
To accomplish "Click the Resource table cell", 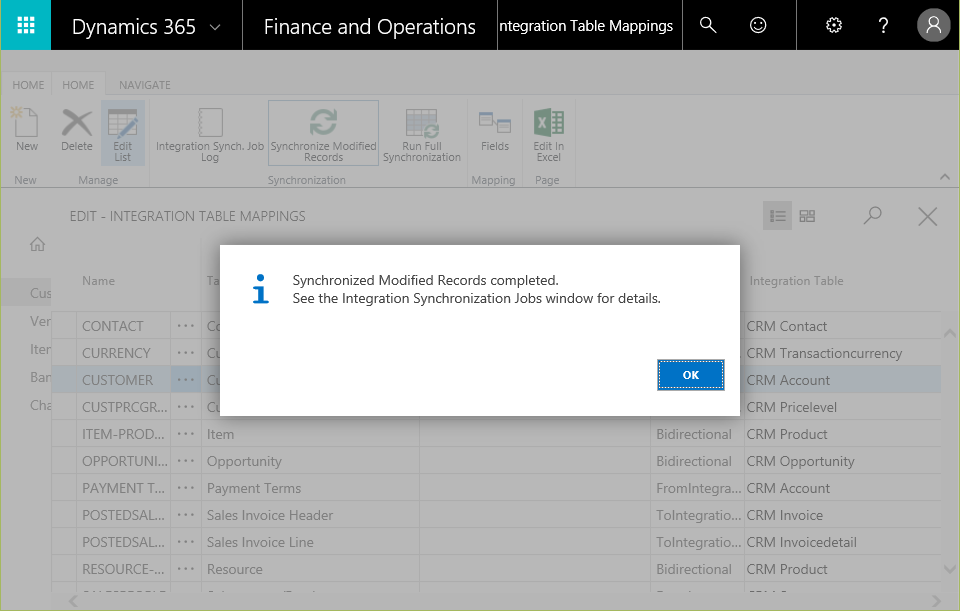I will [x=310, y=569].
